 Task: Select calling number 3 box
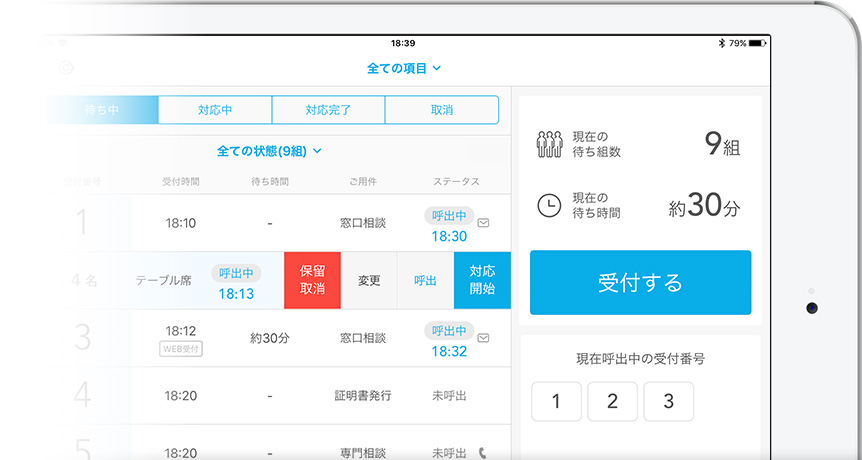tap(668, 402)
